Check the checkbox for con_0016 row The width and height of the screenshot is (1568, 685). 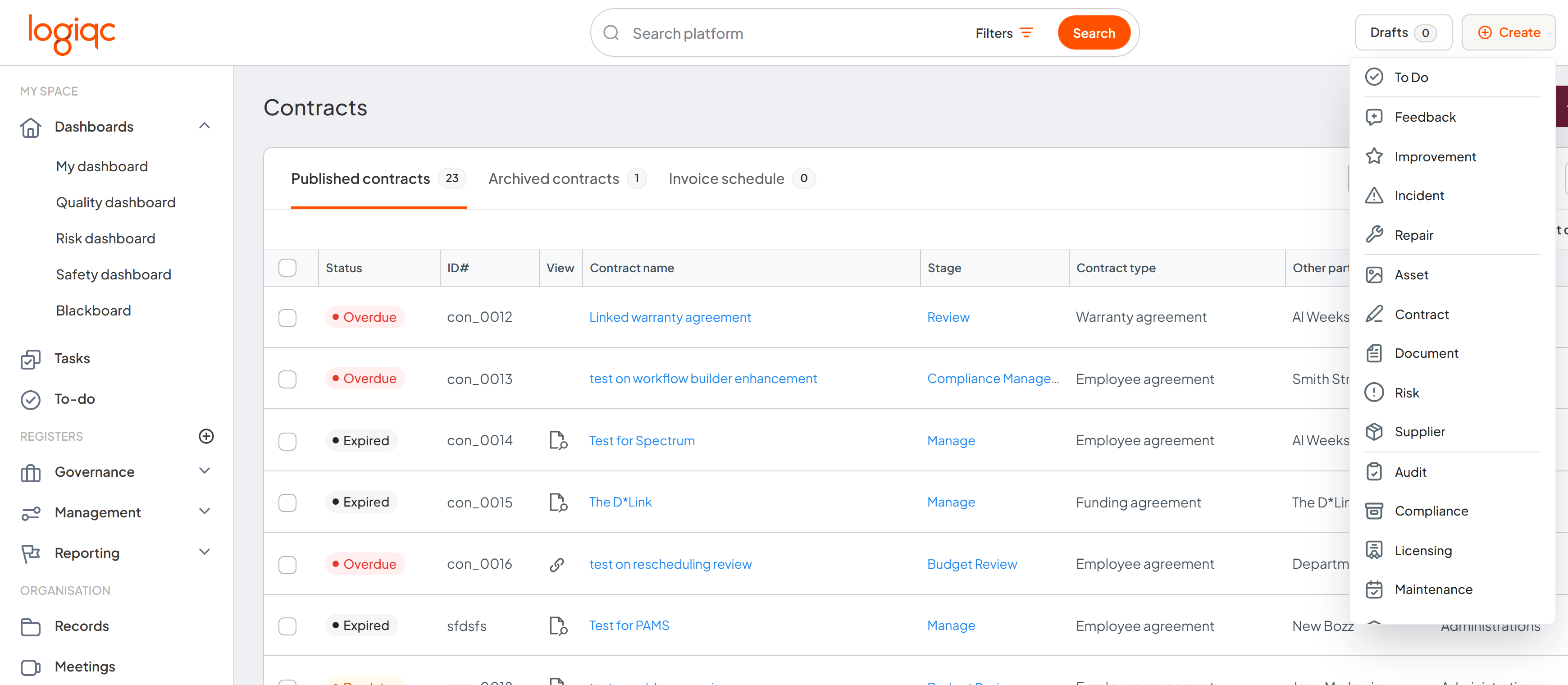[287, 565]
